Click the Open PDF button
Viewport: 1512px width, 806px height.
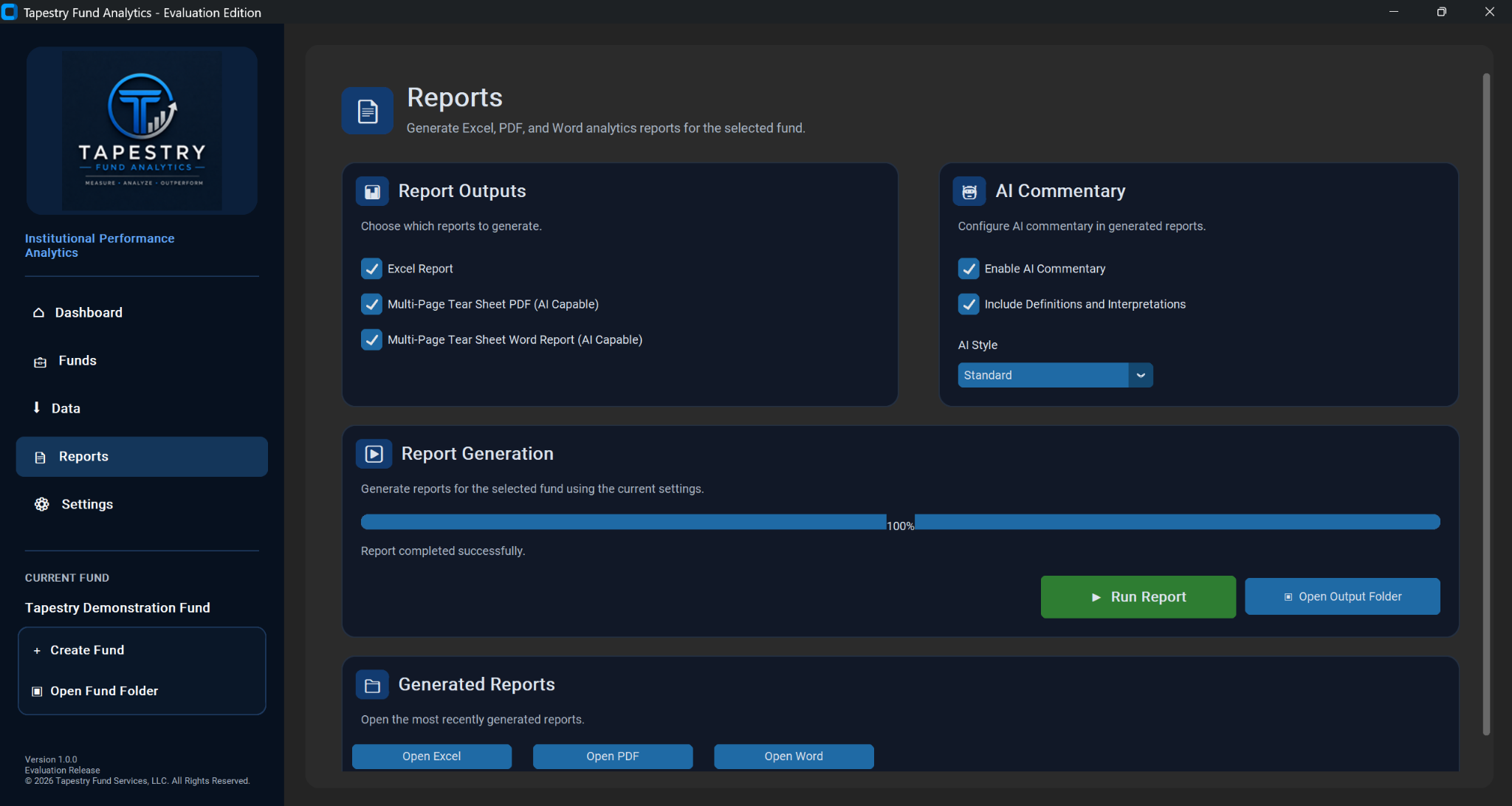pyautogui.click(x=613, y=757)
